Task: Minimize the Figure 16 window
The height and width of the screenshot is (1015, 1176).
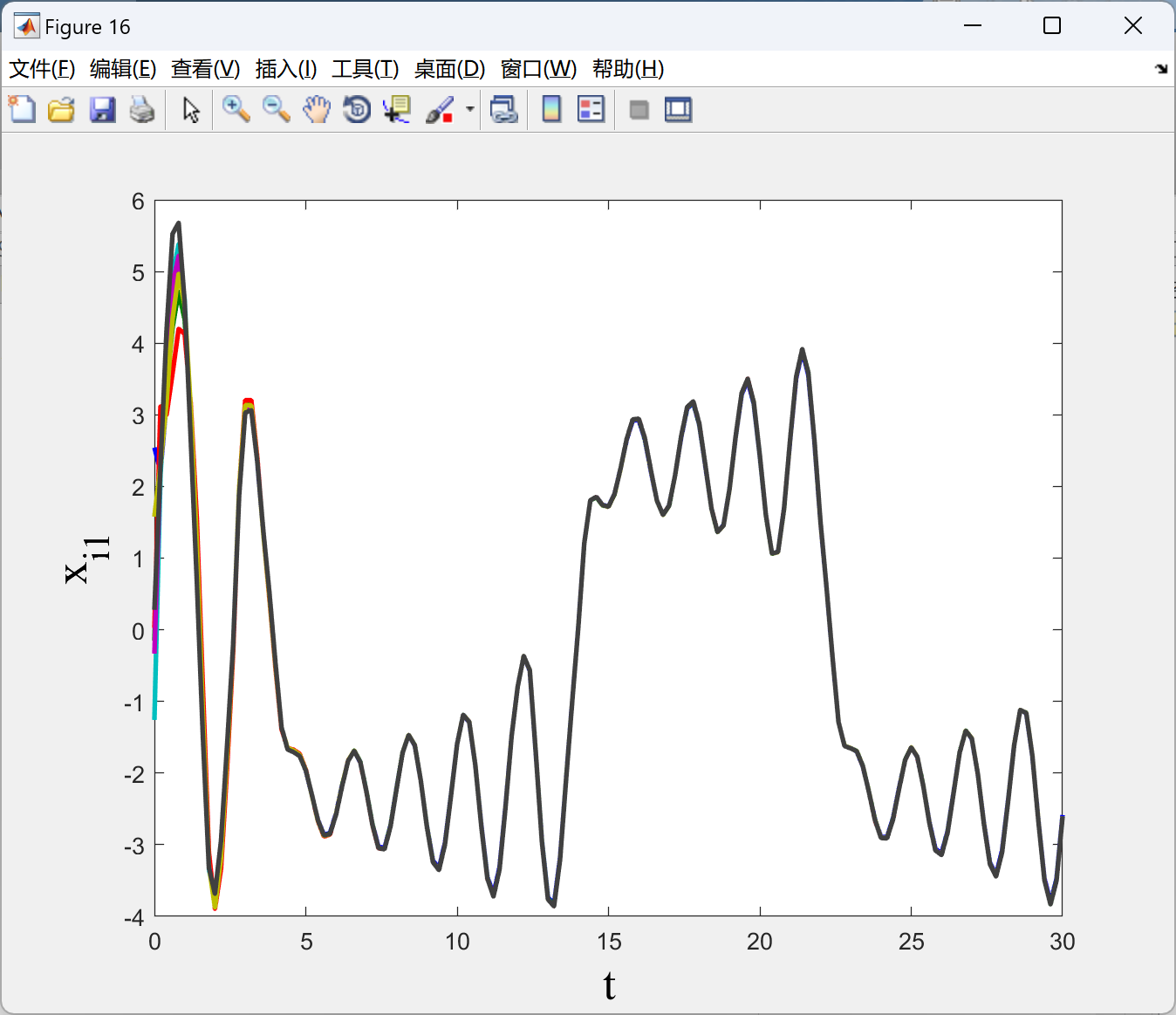Action: click(x=974, y=26)
